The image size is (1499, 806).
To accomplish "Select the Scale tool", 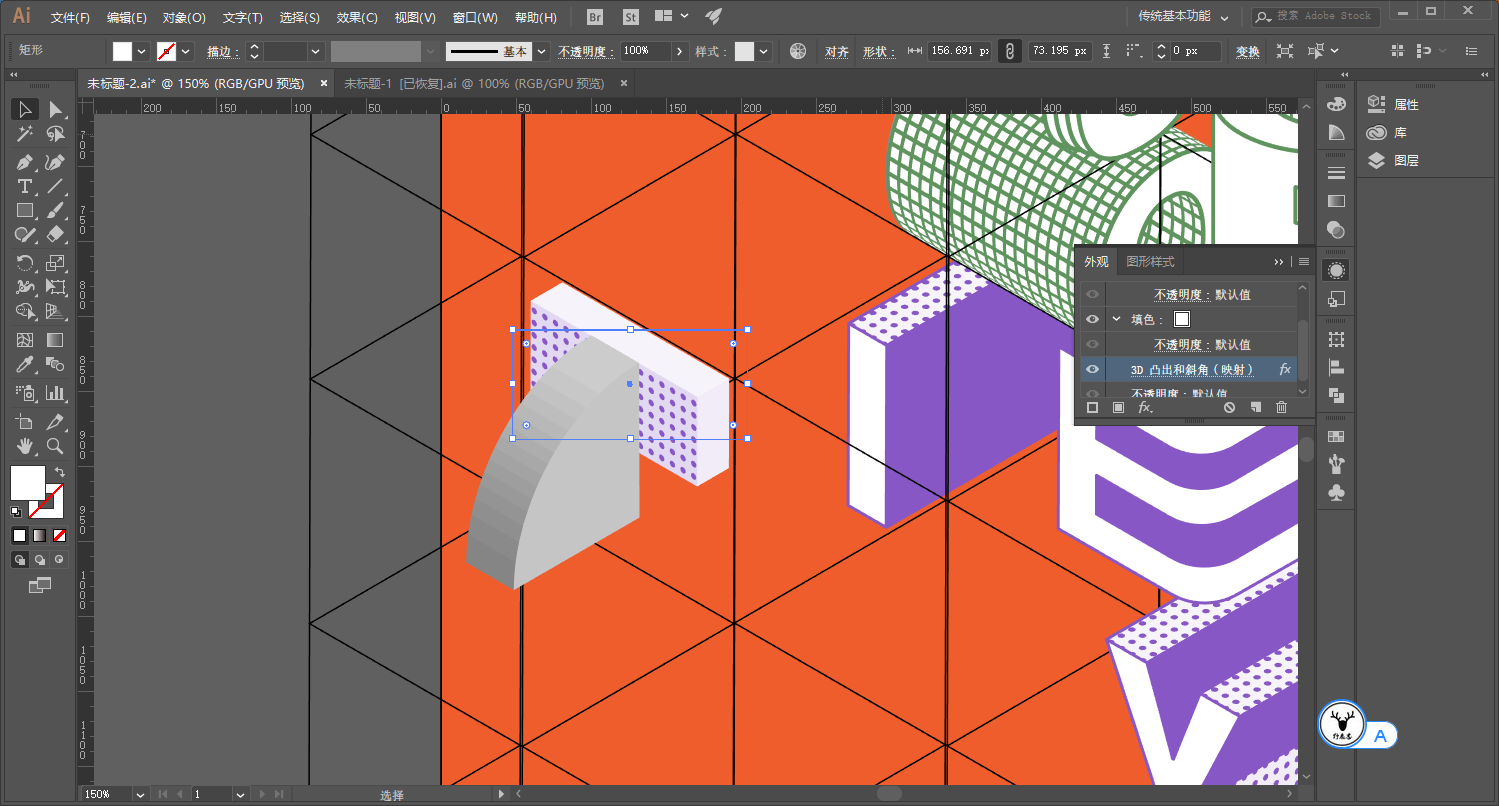I will coord(55,263).
